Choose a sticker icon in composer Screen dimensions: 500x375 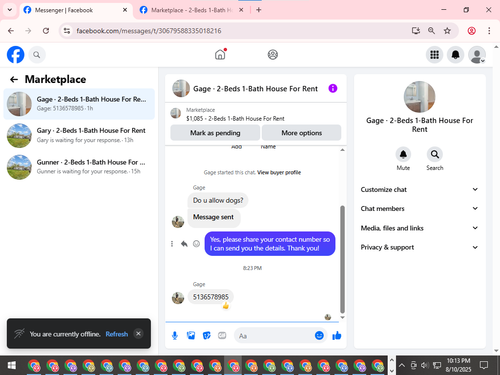click(x=207, y=335)
